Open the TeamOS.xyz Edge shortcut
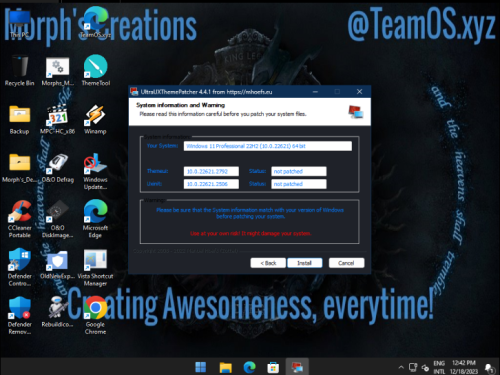Image resolution: width=500 pixels, height=375 pixels. pos(95,23)
